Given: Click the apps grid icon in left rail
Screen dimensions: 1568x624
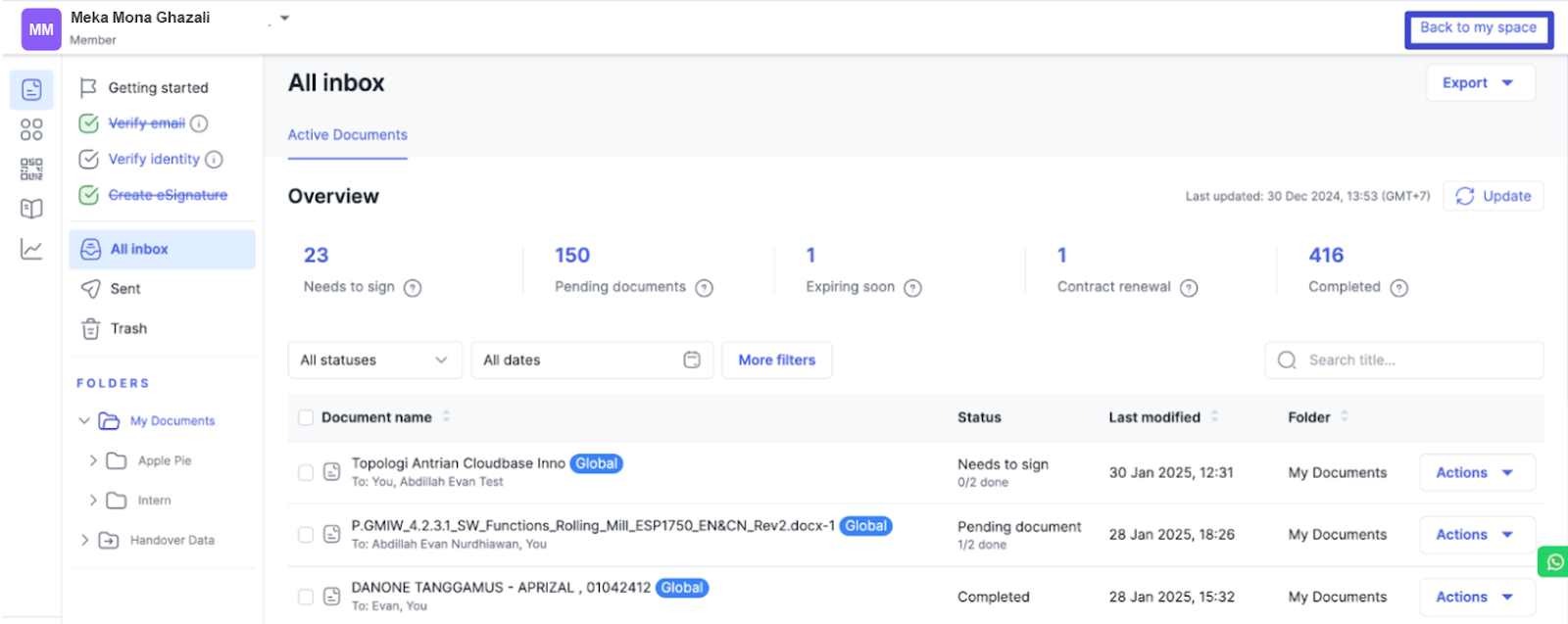Looking at the screenshot, I should point(31,129).
